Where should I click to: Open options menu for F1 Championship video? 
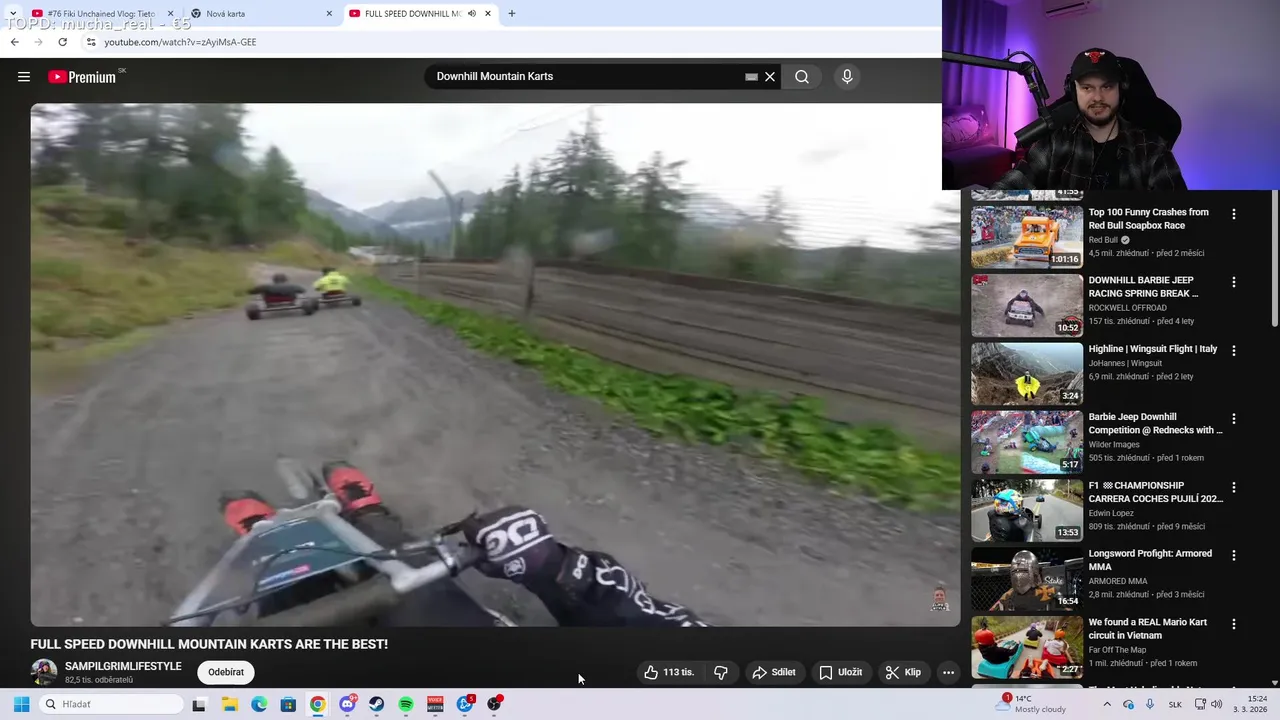tap(1233, 487)
